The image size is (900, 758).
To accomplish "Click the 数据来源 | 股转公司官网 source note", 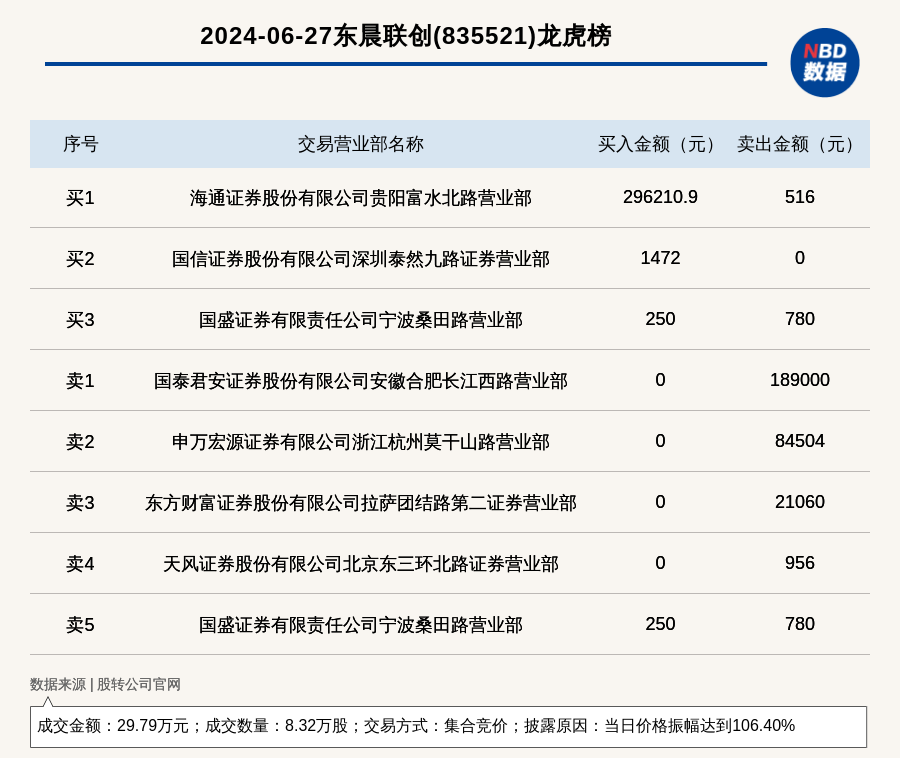I will coord(105,684).
